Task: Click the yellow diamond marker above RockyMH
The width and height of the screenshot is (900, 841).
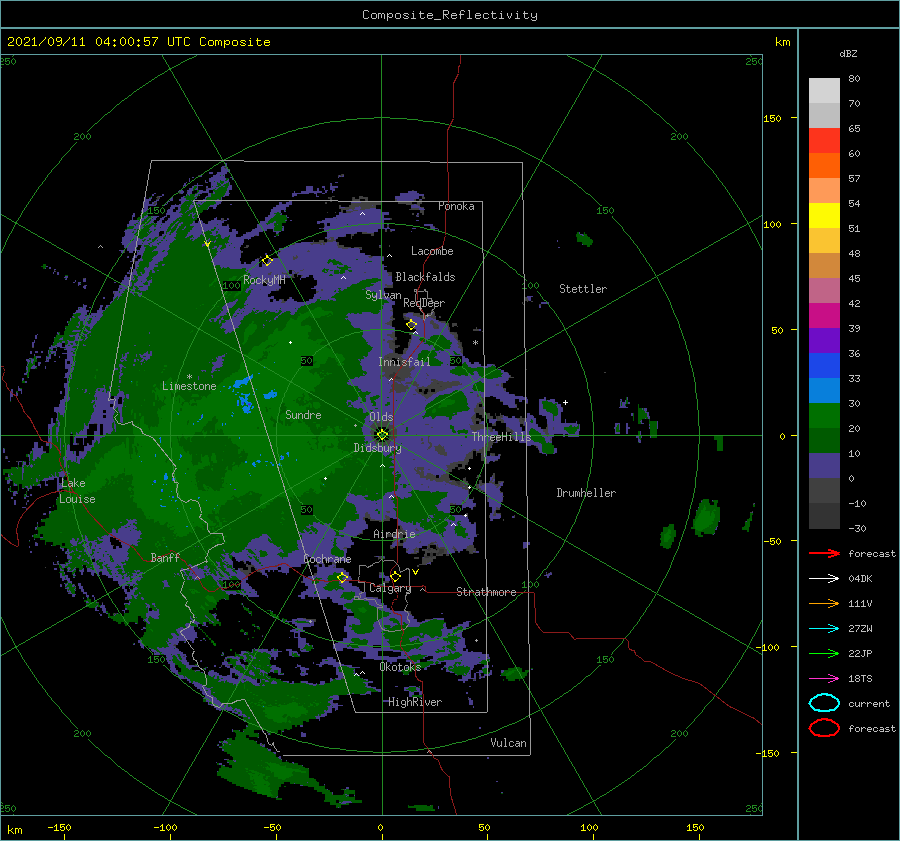Action: [267, 261]
